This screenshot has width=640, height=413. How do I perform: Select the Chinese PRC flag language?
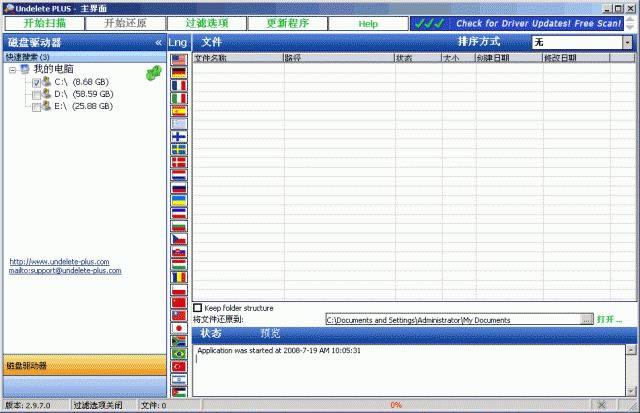point(179,303)
